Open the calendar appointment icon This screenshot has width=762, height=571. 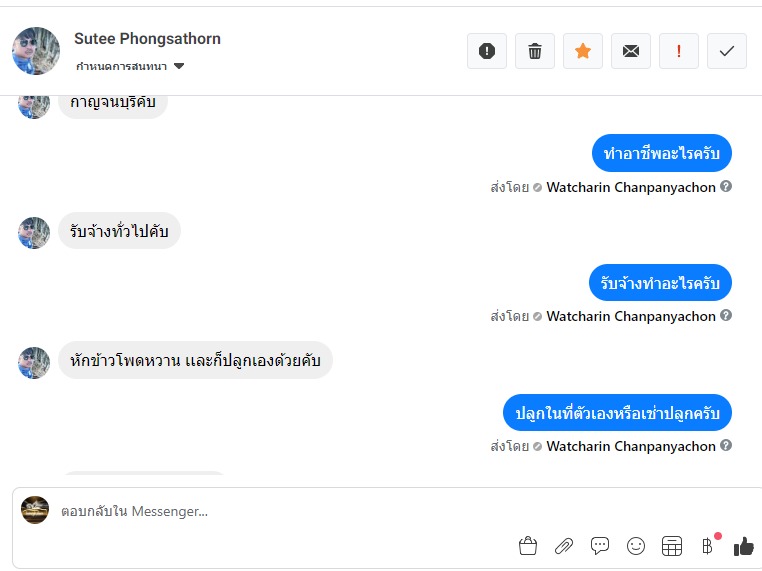coord(672,546)
